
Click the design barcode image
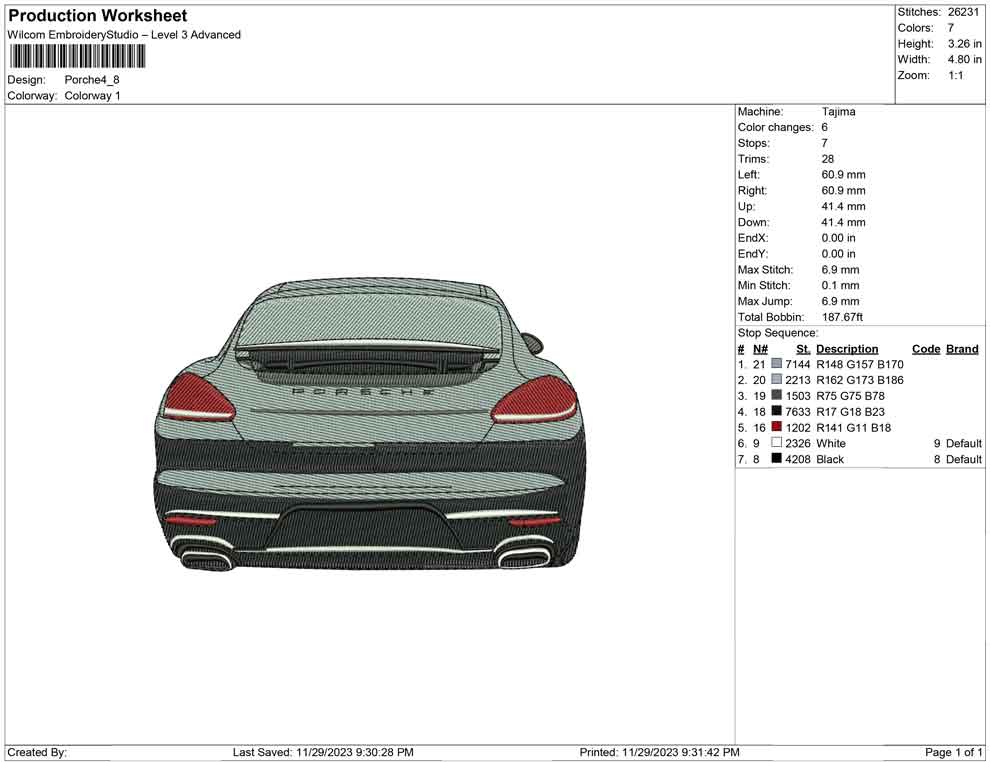tap(76, 57)
